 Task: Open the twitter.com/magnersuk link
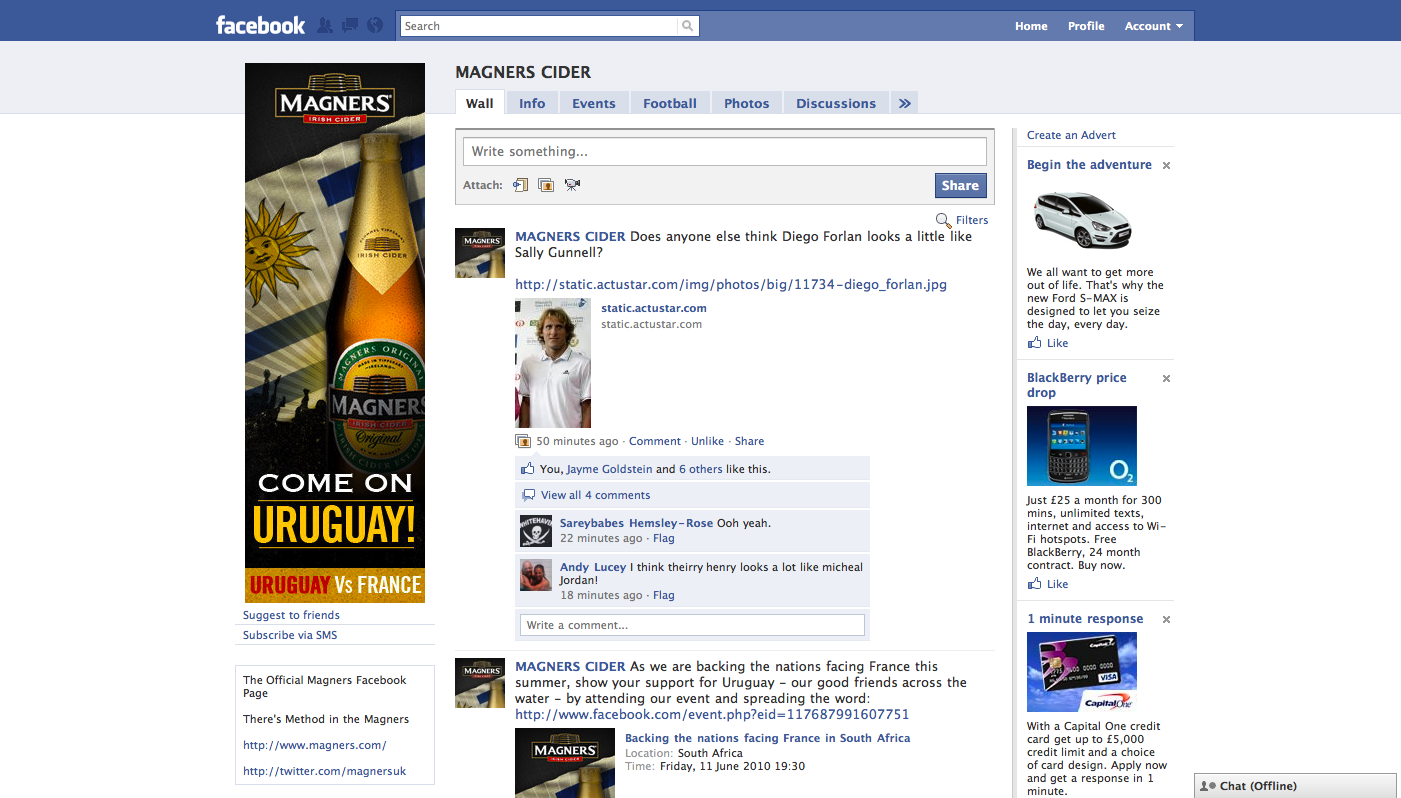pyautogui.click(x=325, y=771)
